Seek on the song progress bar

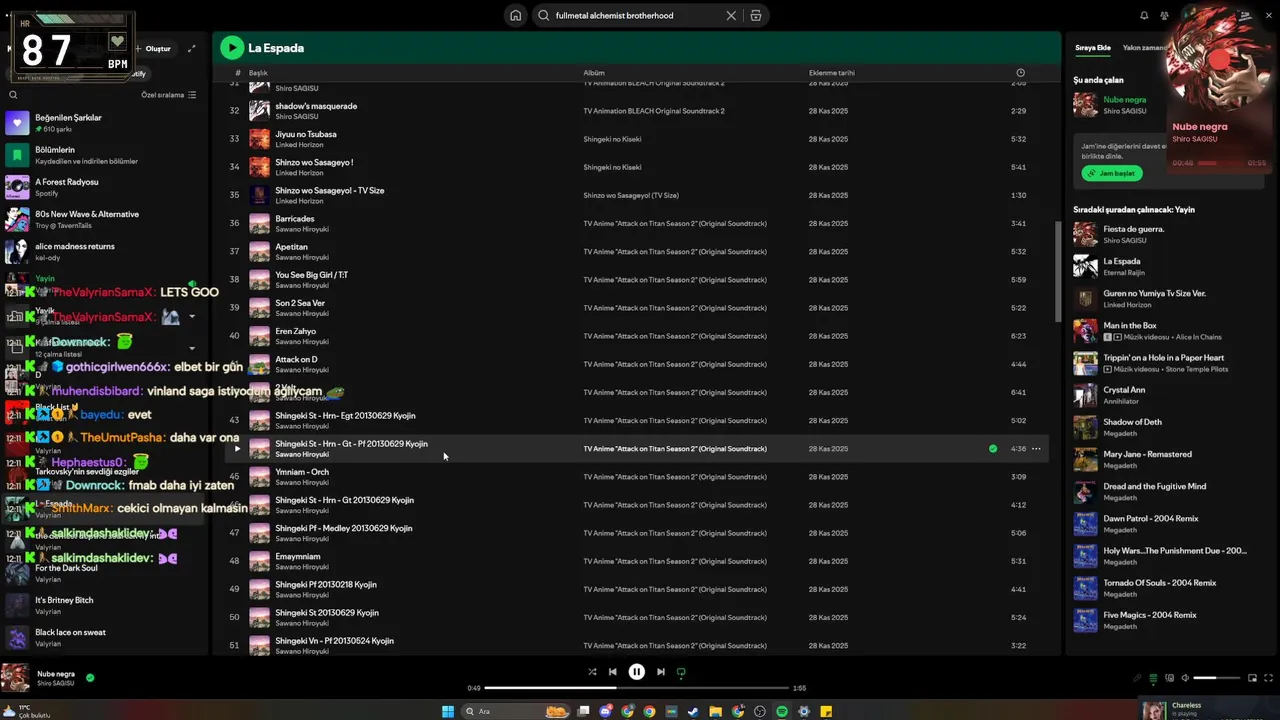pyautogui.click(x=636, y=688)
